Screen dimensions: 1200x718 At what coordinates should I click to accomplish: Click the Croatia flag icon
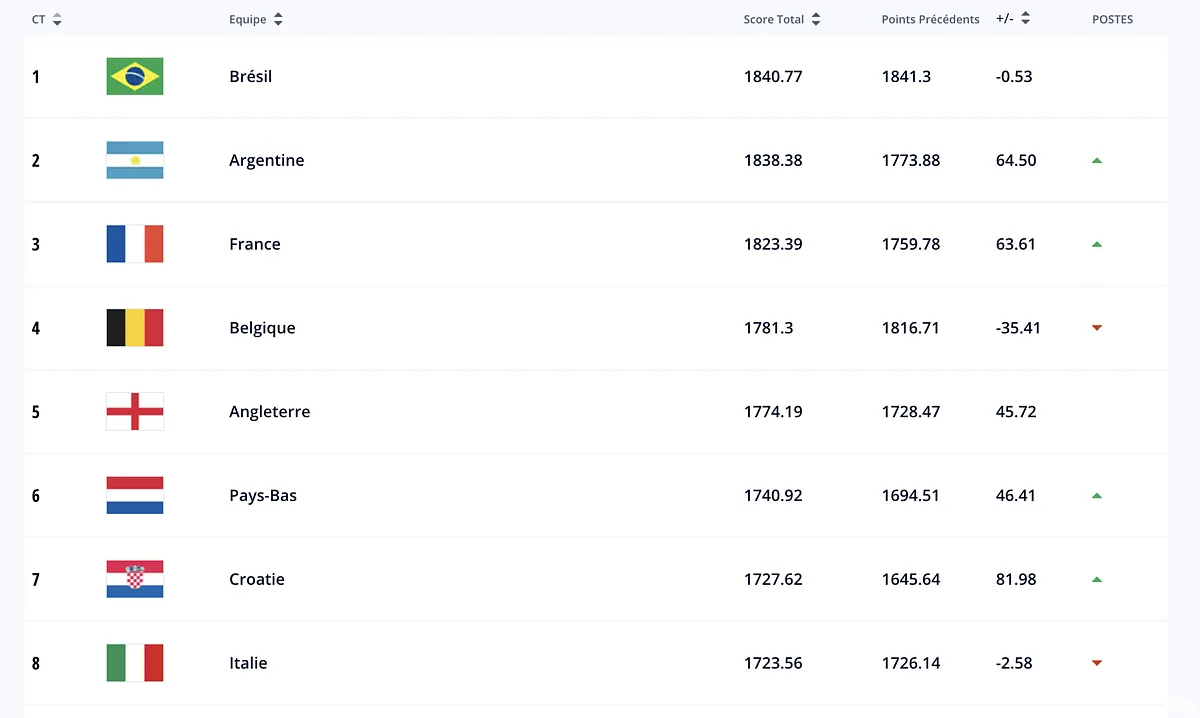coord(134,579)
